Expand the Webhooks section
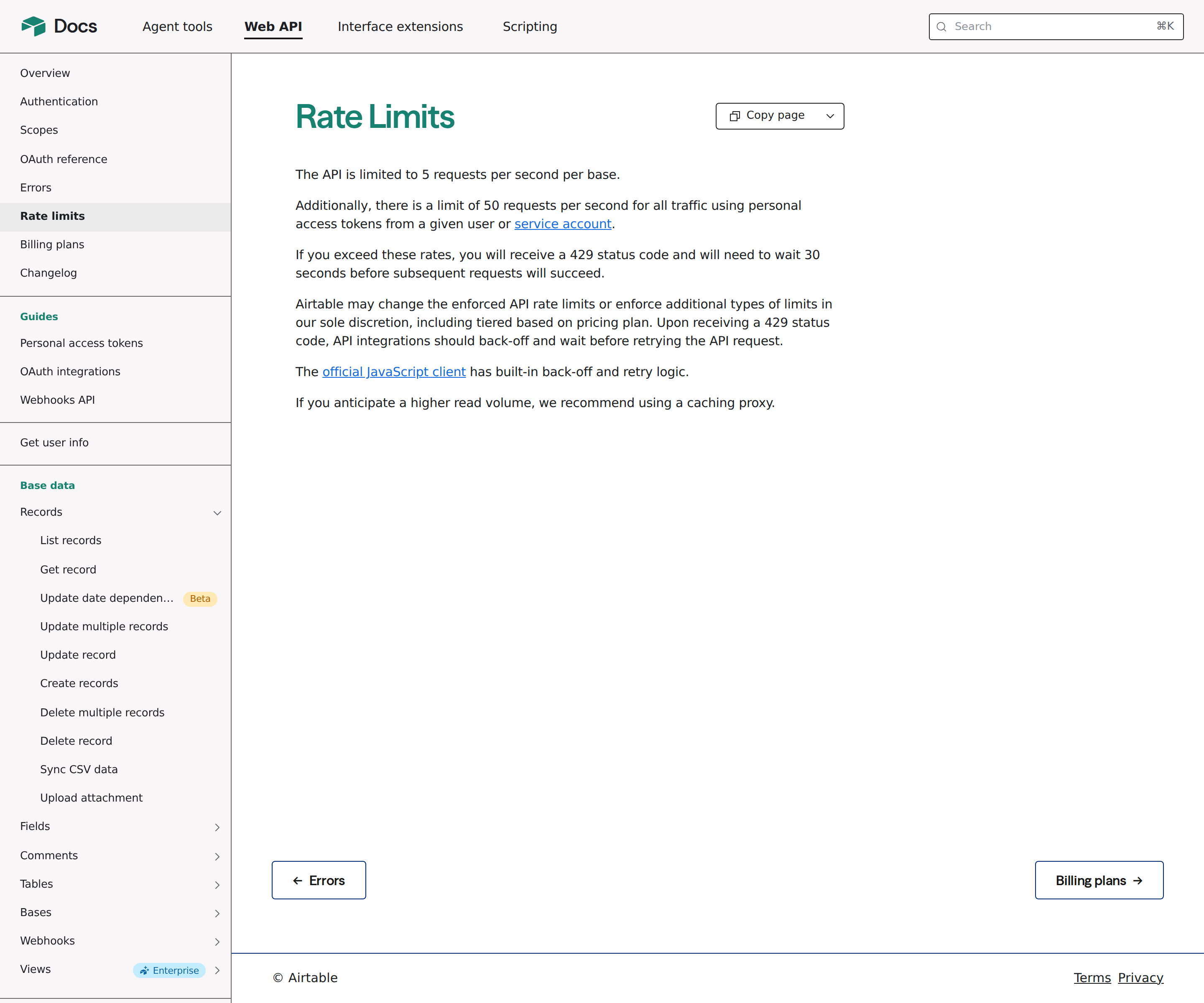 [217, 942]
